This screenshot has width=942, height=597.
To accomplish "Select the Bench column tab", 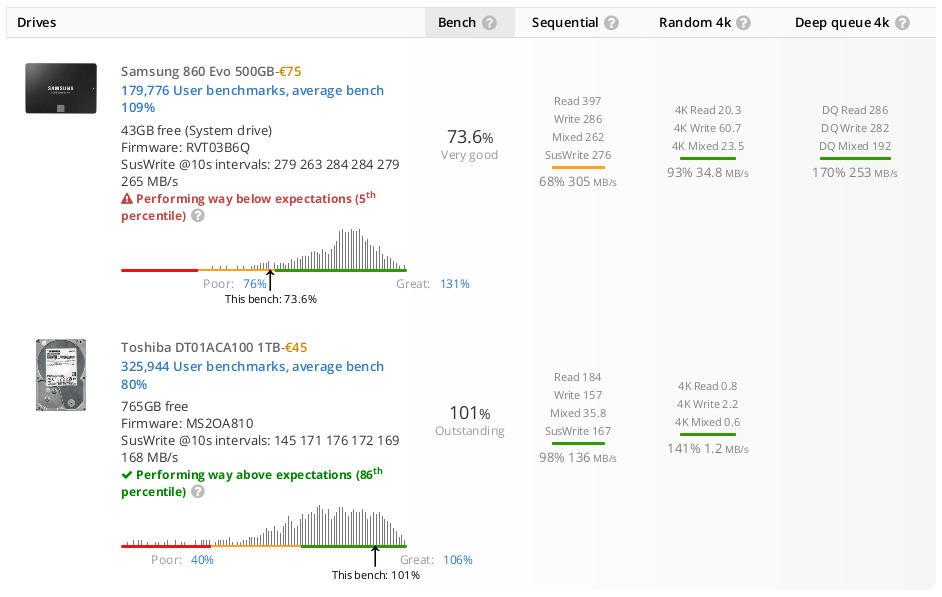I will tap(469, 23).
